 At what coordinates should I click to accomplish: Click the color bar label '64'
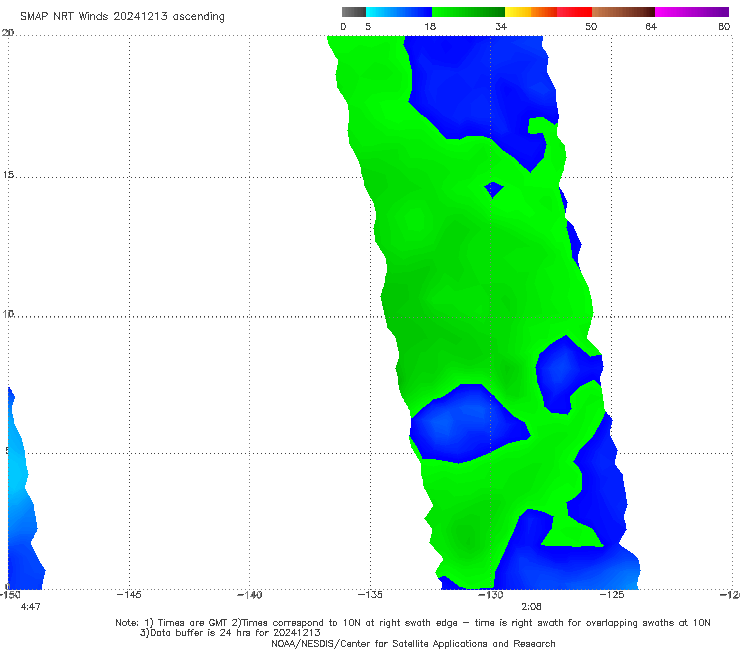(x=651, y=26)
